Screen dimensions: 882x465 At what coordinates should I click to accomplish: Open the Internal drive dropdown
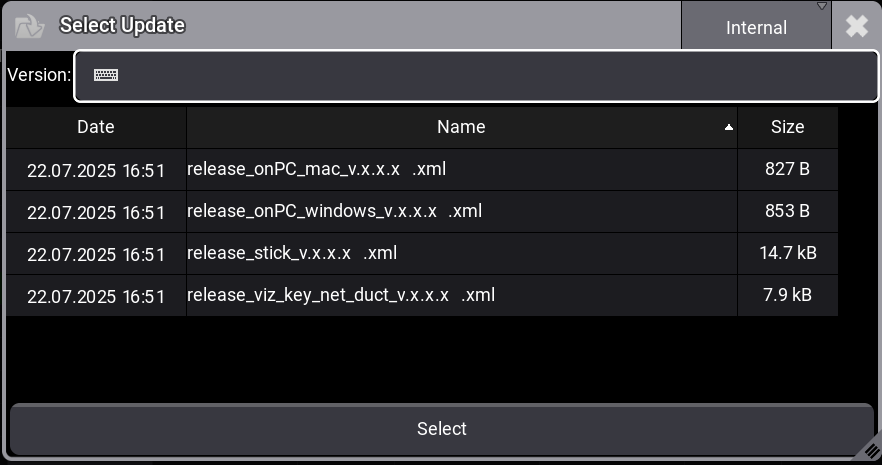[x=756, y=27]
